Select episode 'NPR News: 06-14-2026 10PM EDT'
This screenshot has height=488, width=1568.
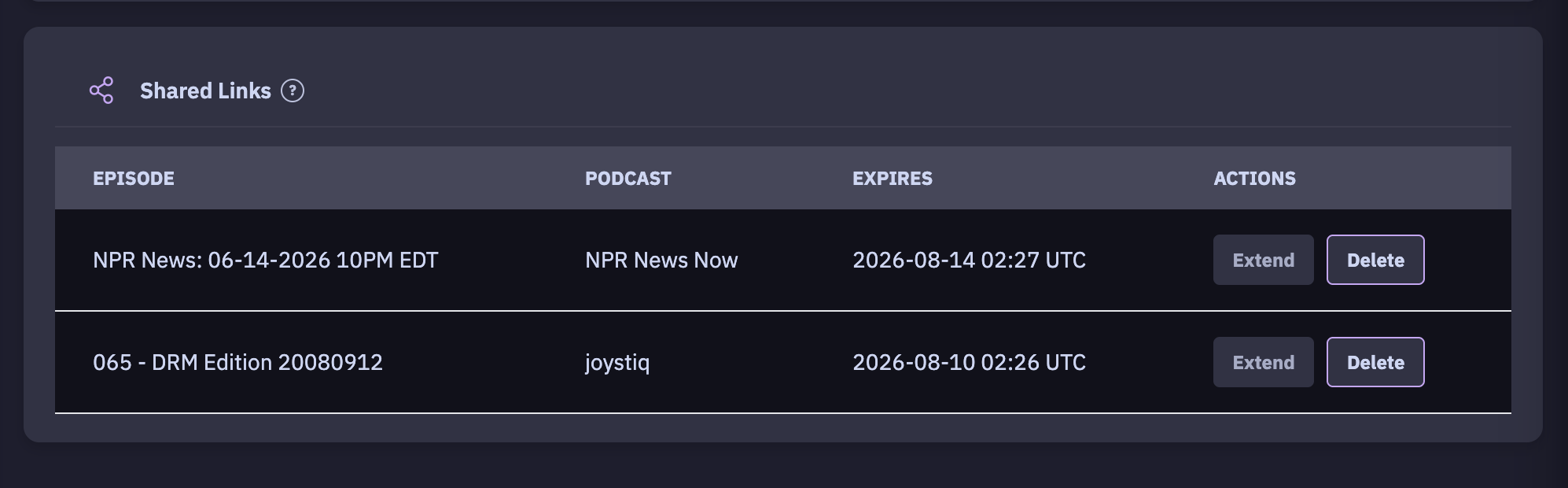[265, 260]
